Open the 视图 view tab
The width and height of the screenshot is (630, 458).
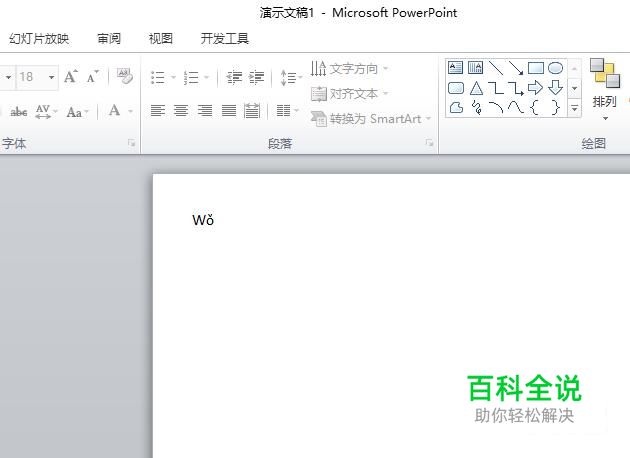[161, 39]
